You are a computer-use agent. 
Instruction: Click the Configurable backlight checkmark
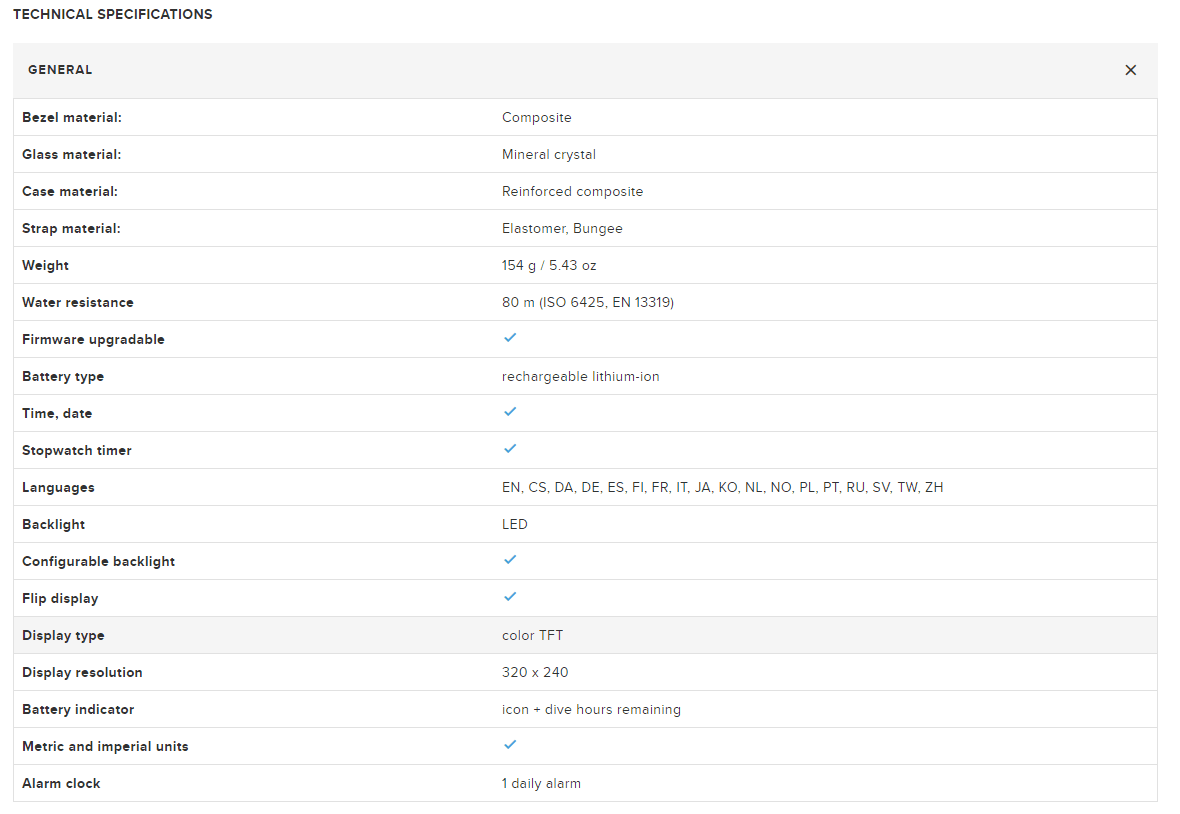pos(510,560)
